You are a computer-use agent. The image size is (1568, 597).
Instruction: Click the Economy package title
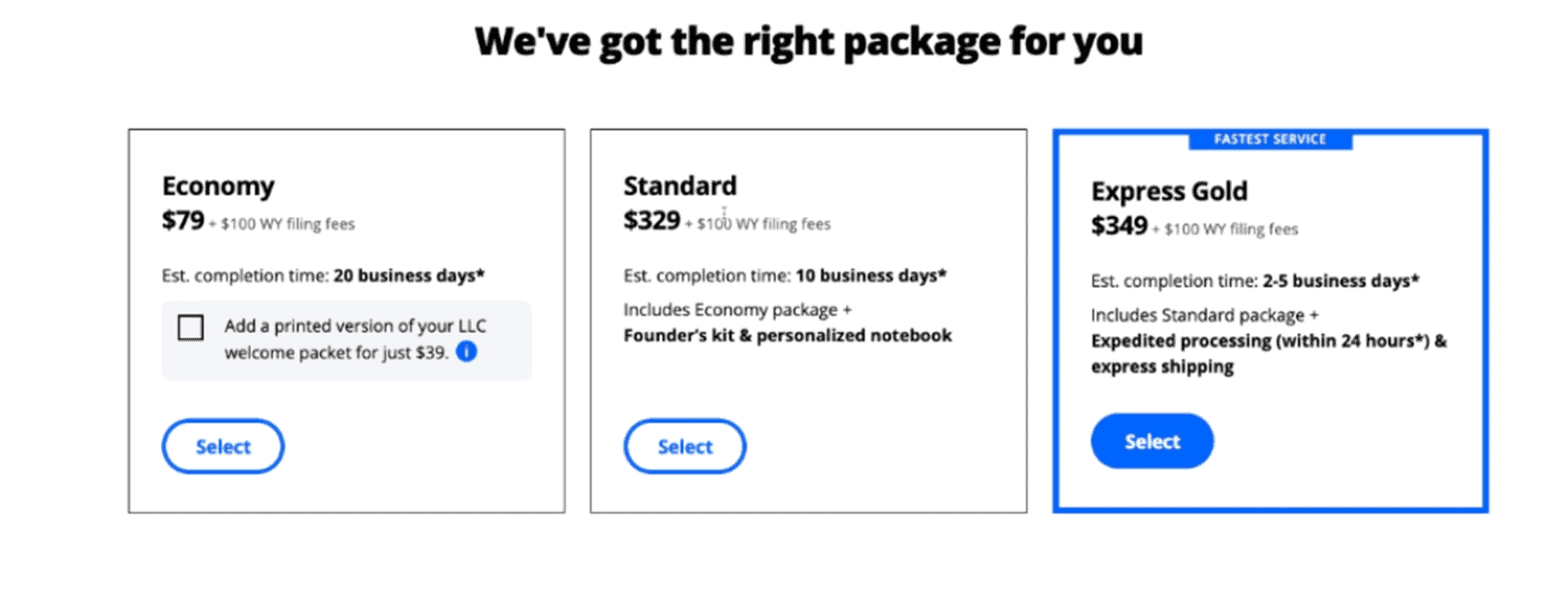click(x=219, y=186)
